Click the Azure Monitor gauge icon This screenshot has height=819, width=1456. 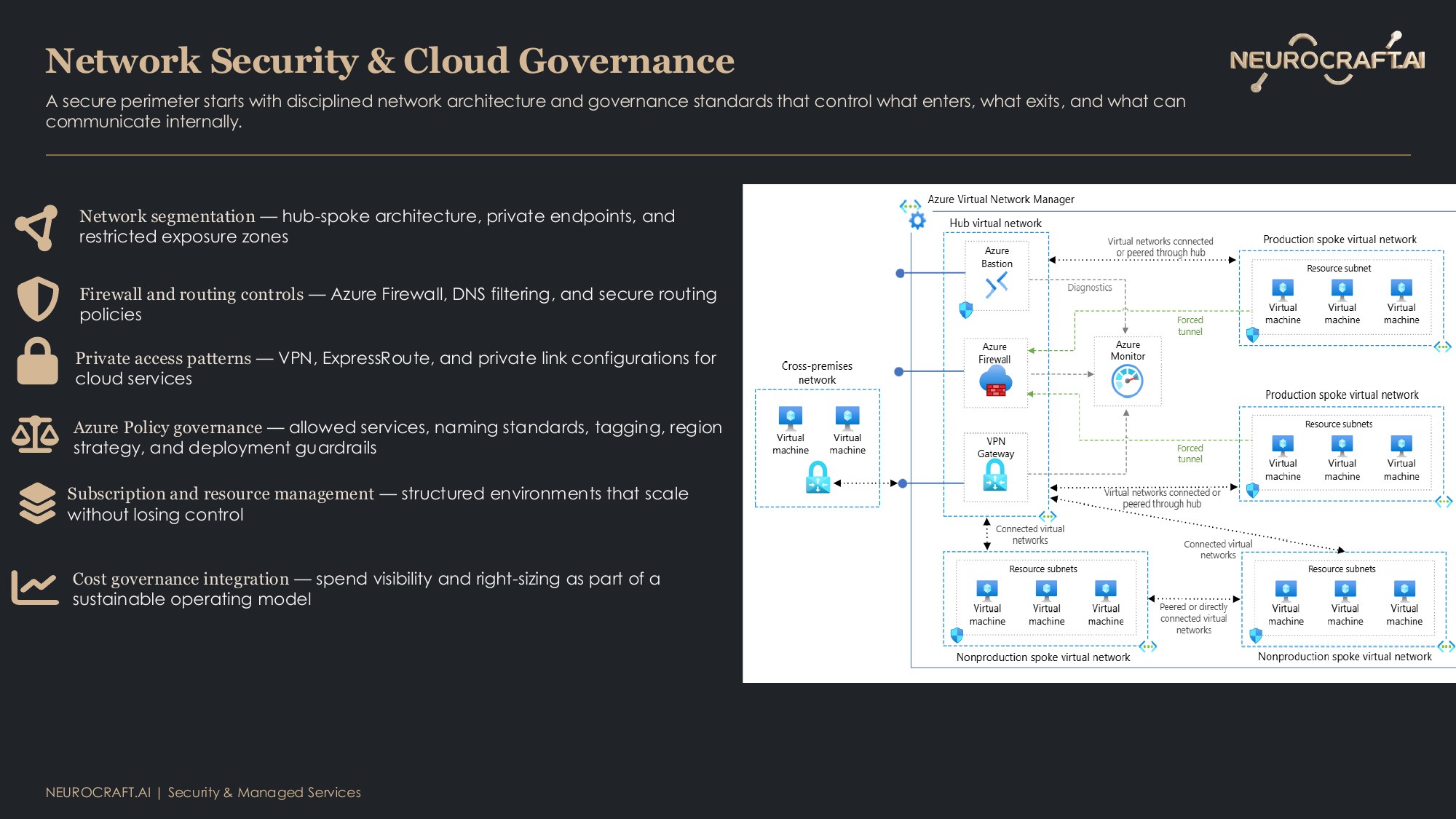tap(1128, 381)
